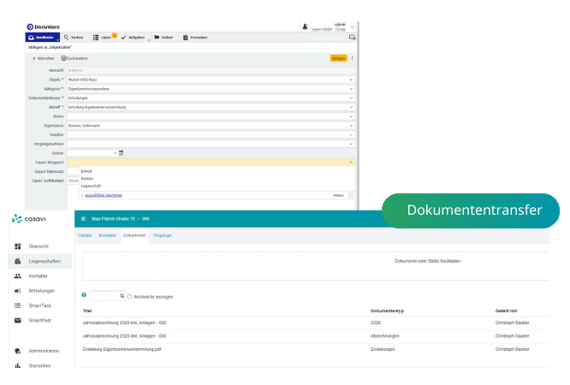Open the calendar picker next to Datum

121,153
